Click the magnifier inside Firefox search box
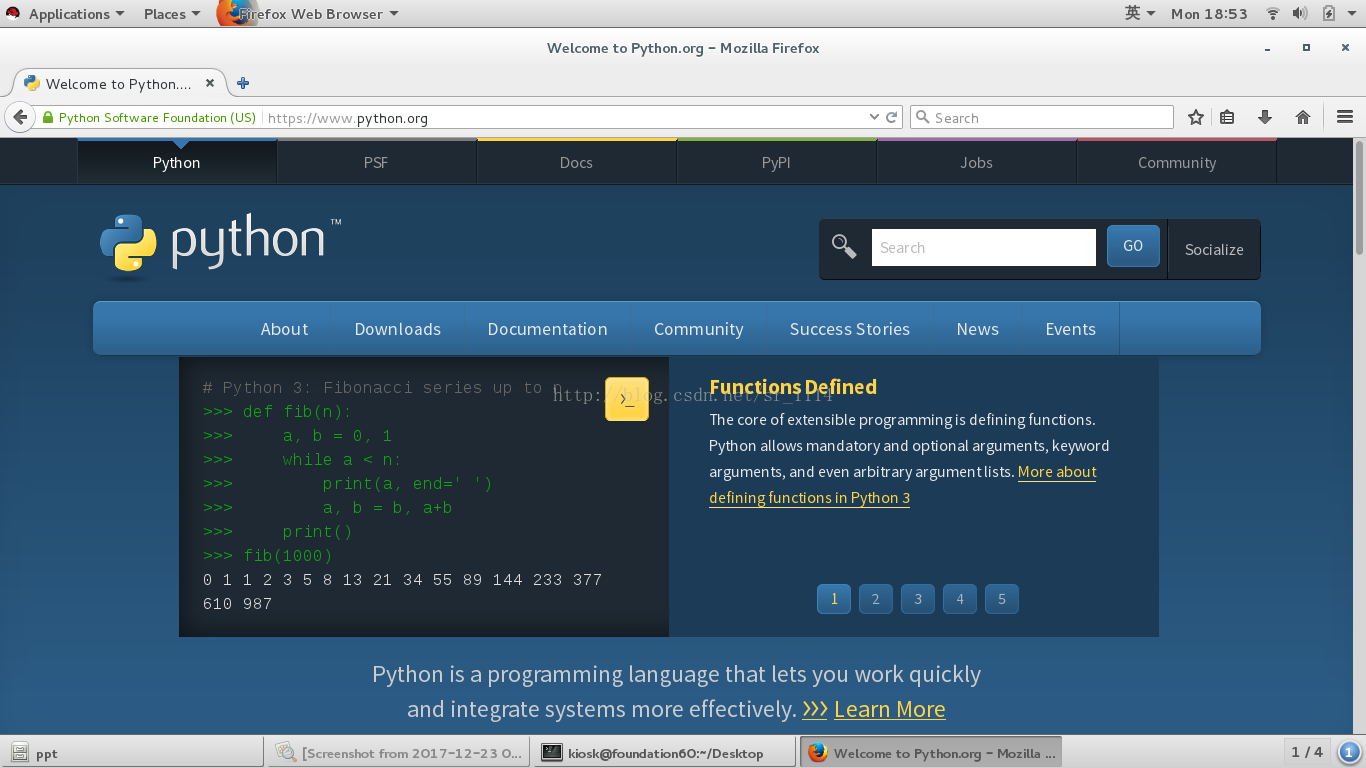 click(922, 117)
